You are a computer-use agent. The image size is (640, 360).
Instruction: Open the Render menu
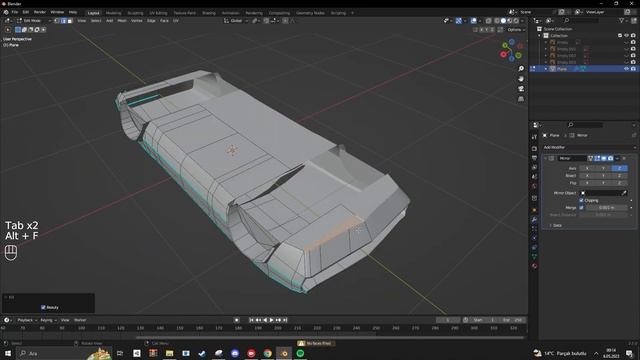[40, 12]
